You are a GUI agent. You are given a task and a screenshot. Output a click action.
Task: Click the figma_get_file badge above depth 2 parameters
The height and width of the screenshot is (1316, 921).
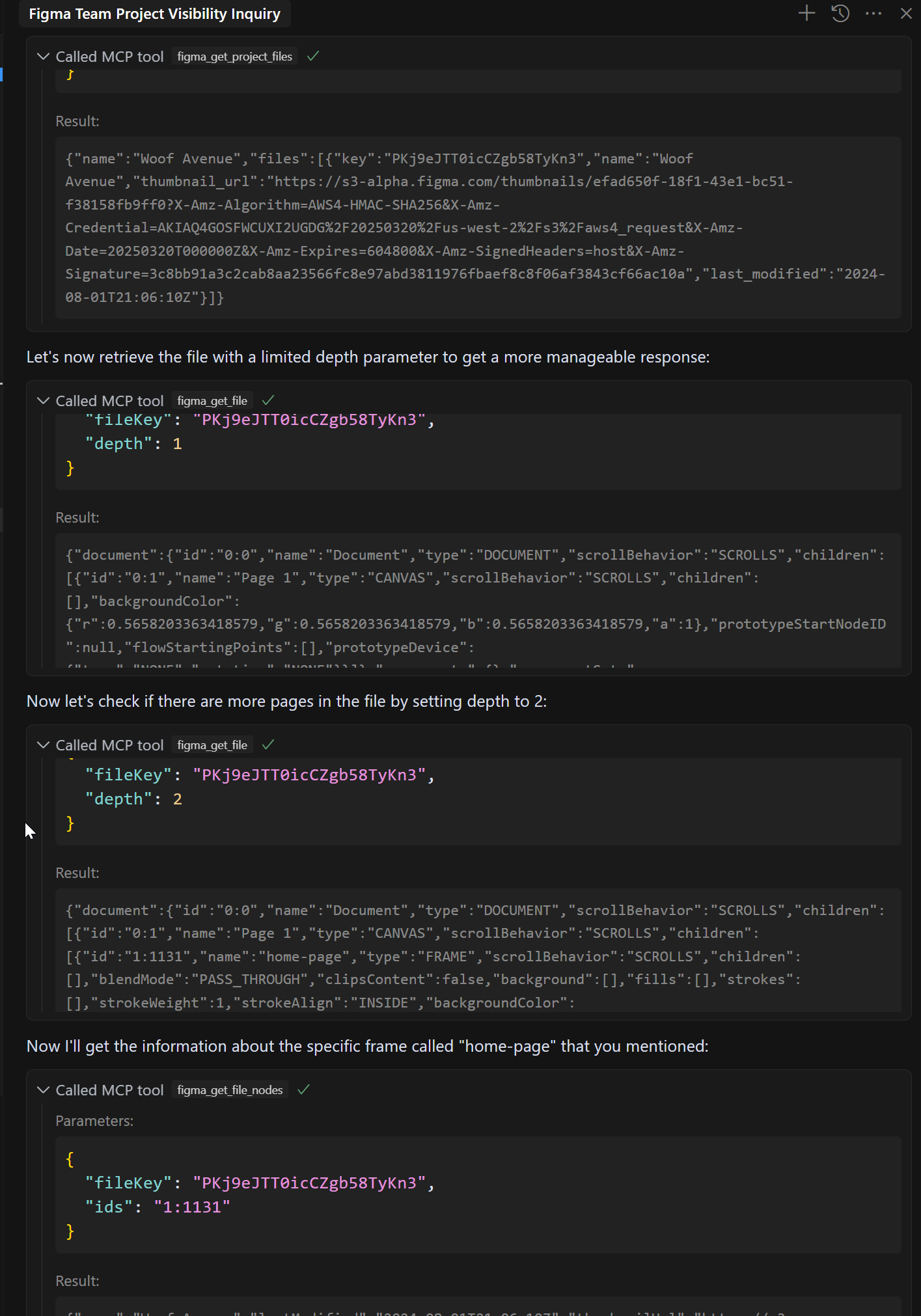[x=212, y=745]
